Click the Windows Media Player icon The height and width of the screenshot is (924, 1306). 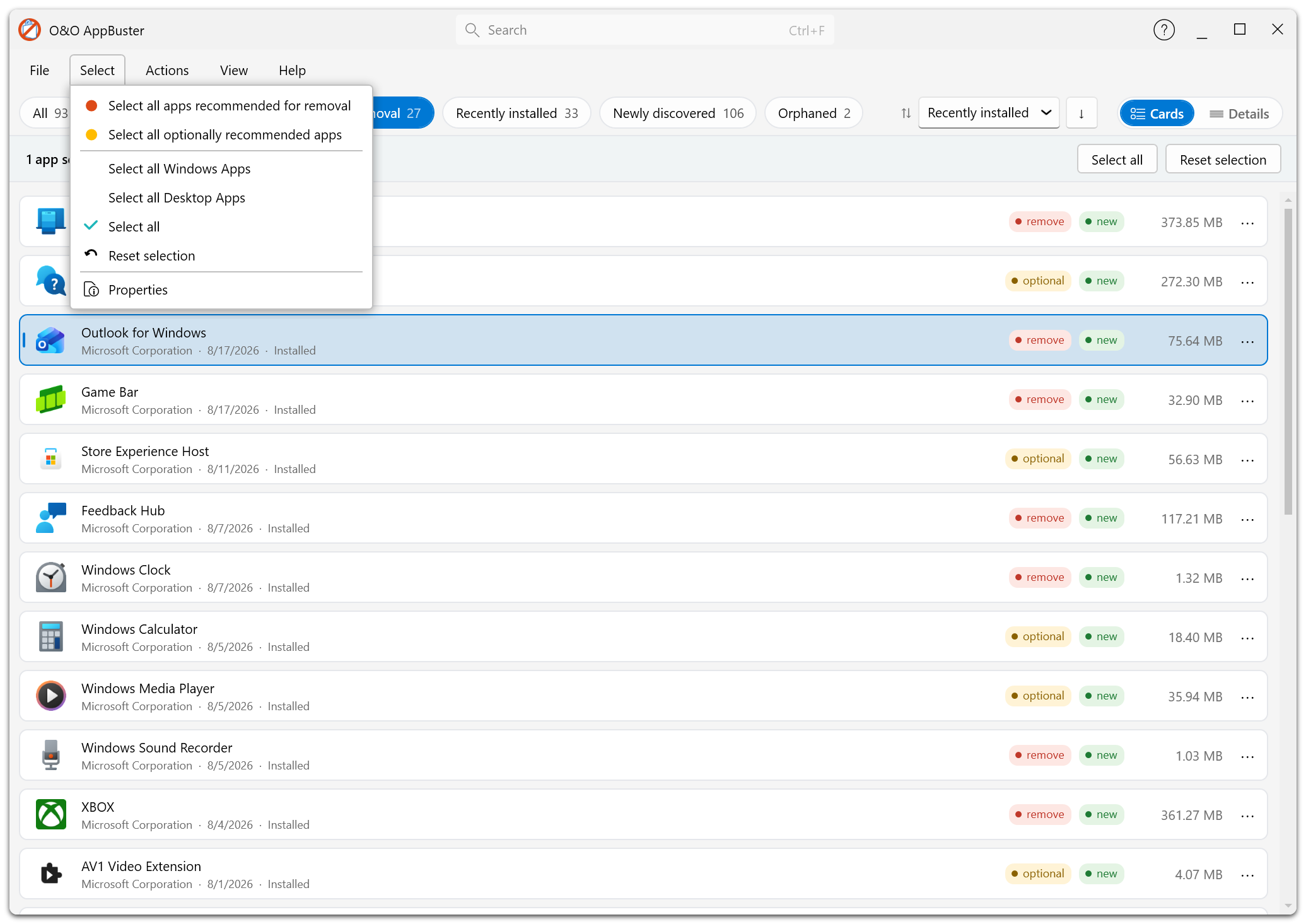[50, 696]
